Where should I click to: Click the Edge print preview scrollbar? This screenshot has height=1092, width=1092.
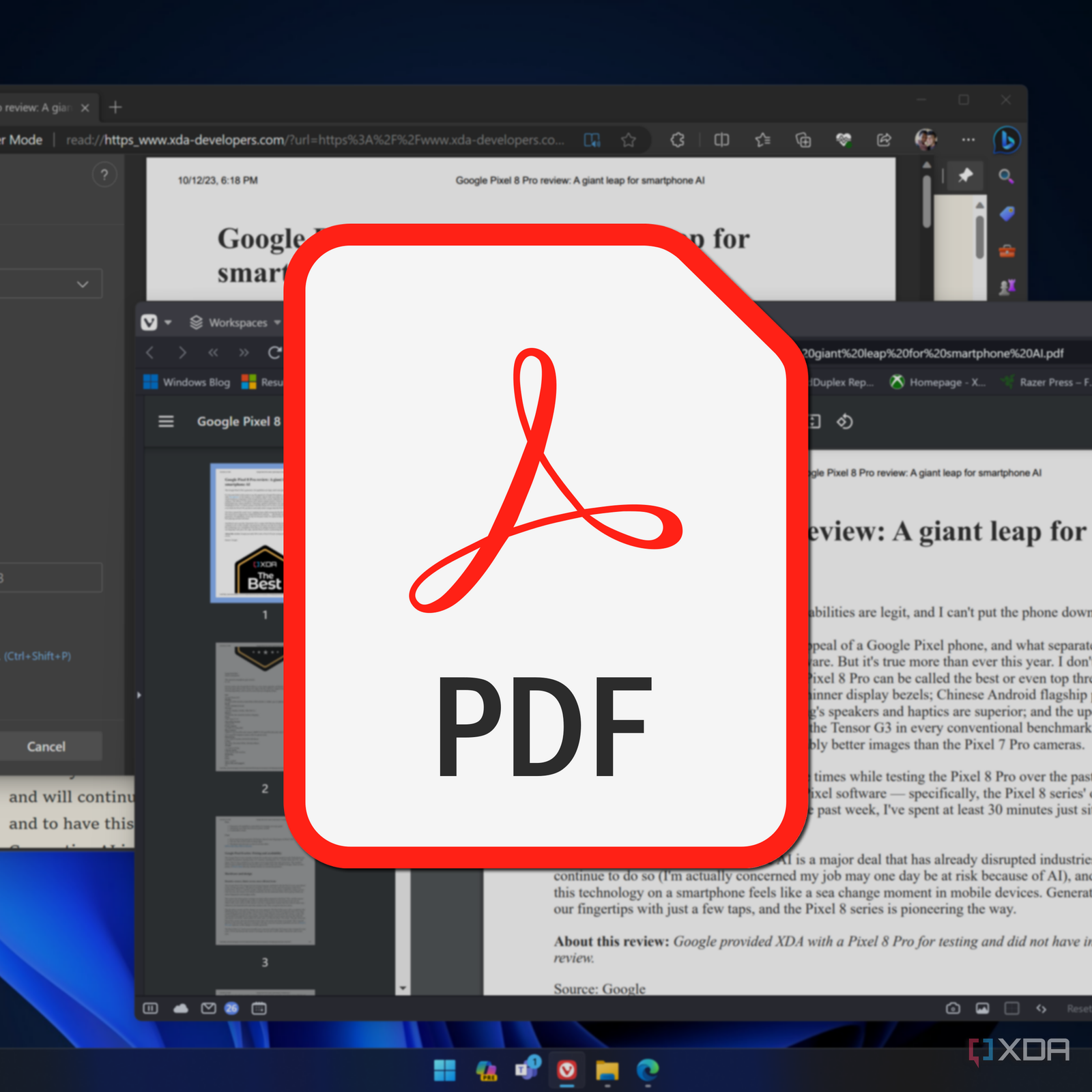[926, 201]
